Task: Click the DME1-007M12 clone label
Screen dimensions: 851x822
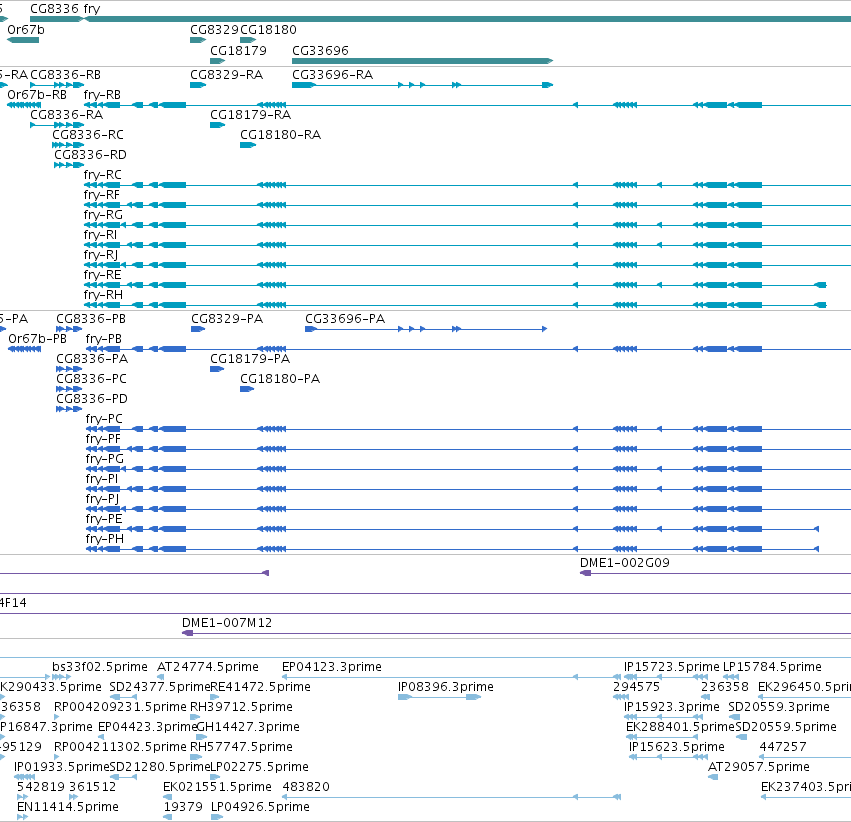Action: (x=227, y=623)
